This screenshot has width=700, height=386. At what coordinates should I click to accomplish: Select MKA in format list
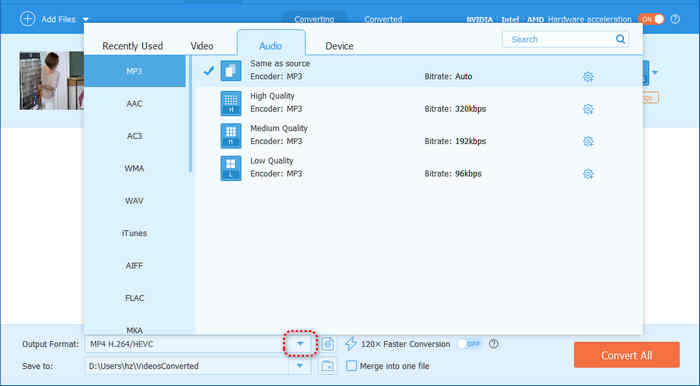tap(135, 330)
